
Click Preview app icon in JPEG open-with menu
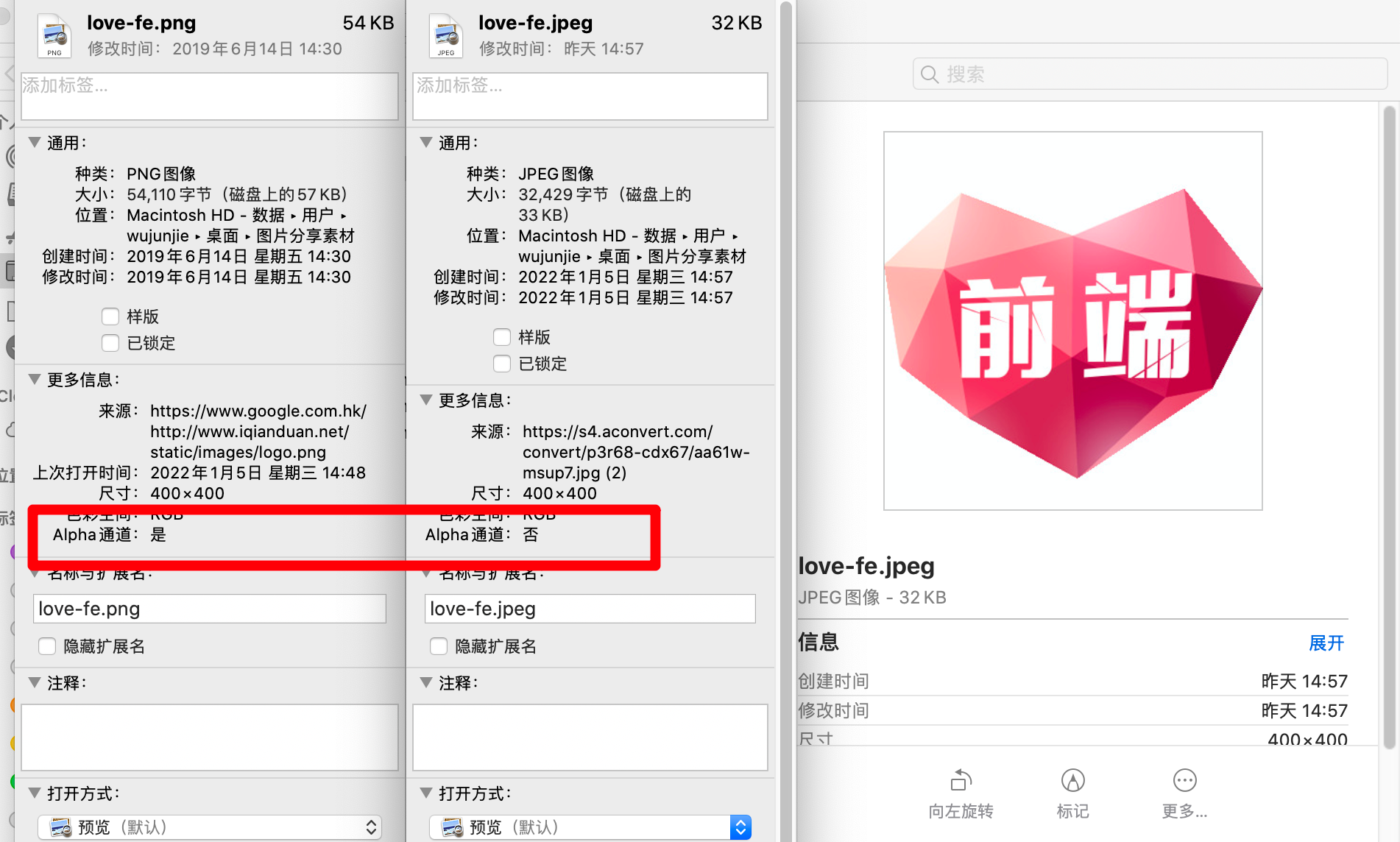[452, 827]
